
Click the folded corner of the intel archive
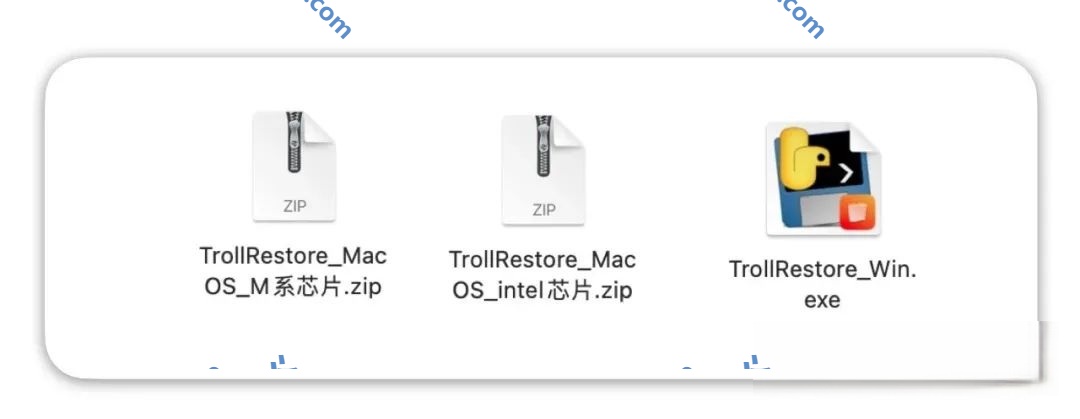(x=572, y=131)
